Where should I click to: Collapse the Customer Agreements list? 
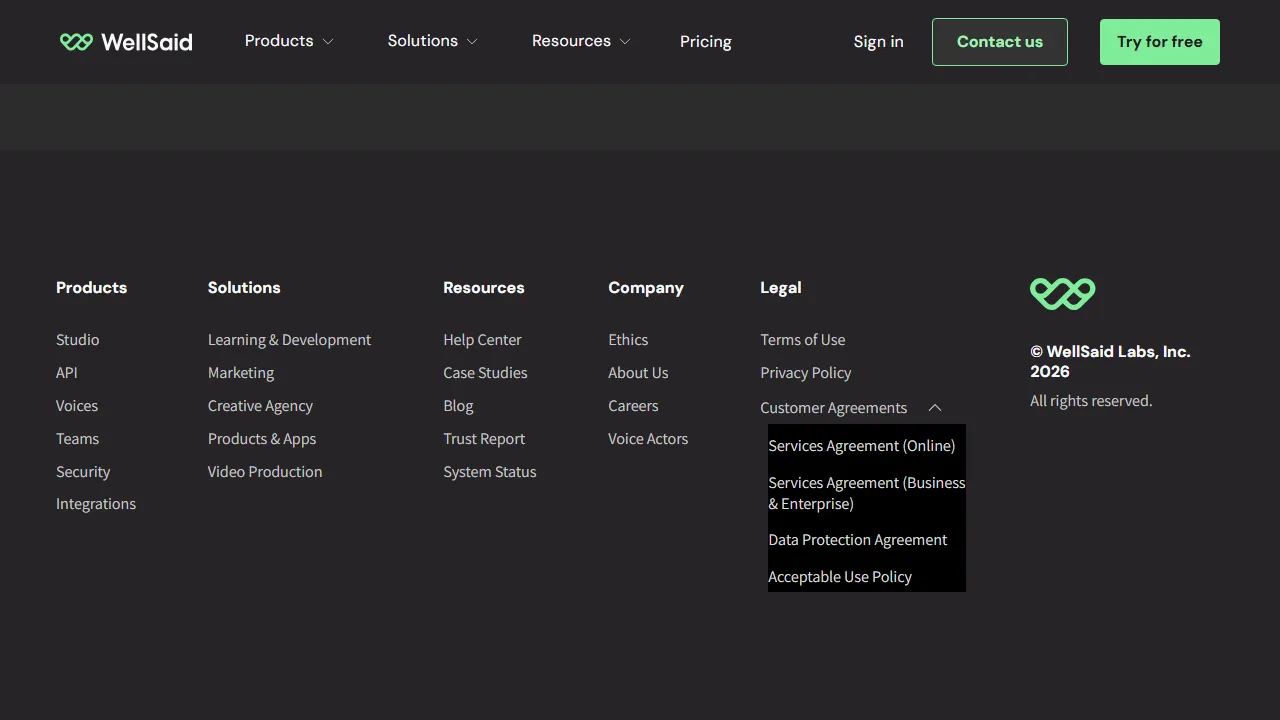tap(851, 408)
